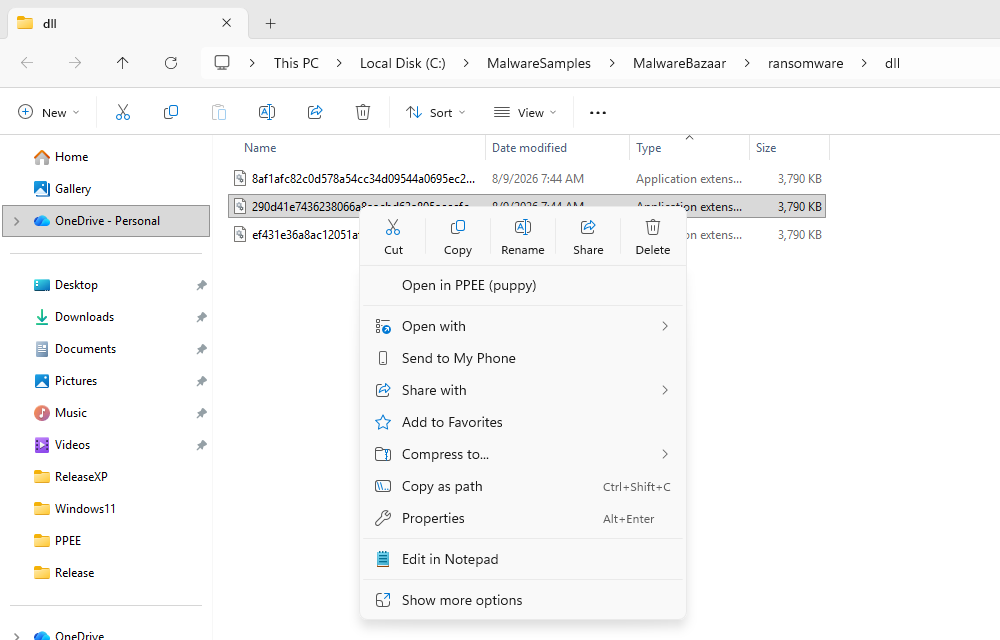Image resolution: width=1000 pixels, height=640 pixels.
Task: Choose Rename in the context menu
Action: (523, 237)
